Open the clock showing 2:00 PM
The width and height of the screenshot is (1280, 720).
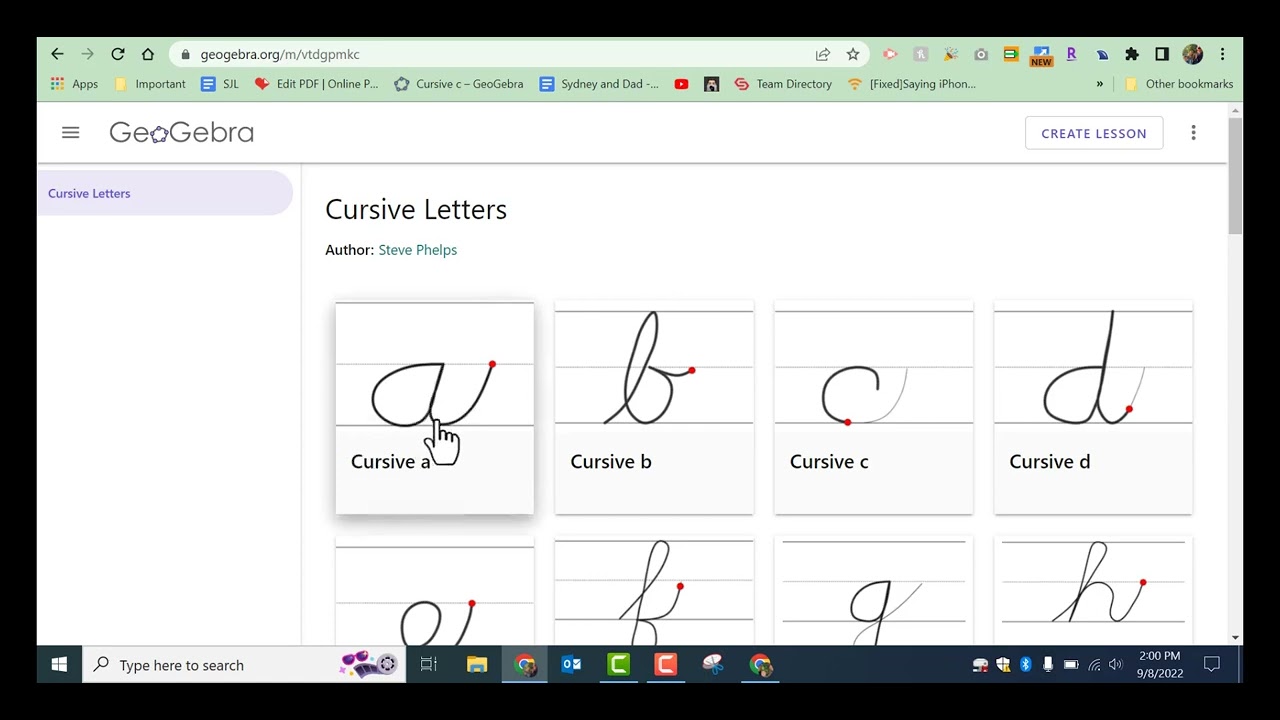1160,665
